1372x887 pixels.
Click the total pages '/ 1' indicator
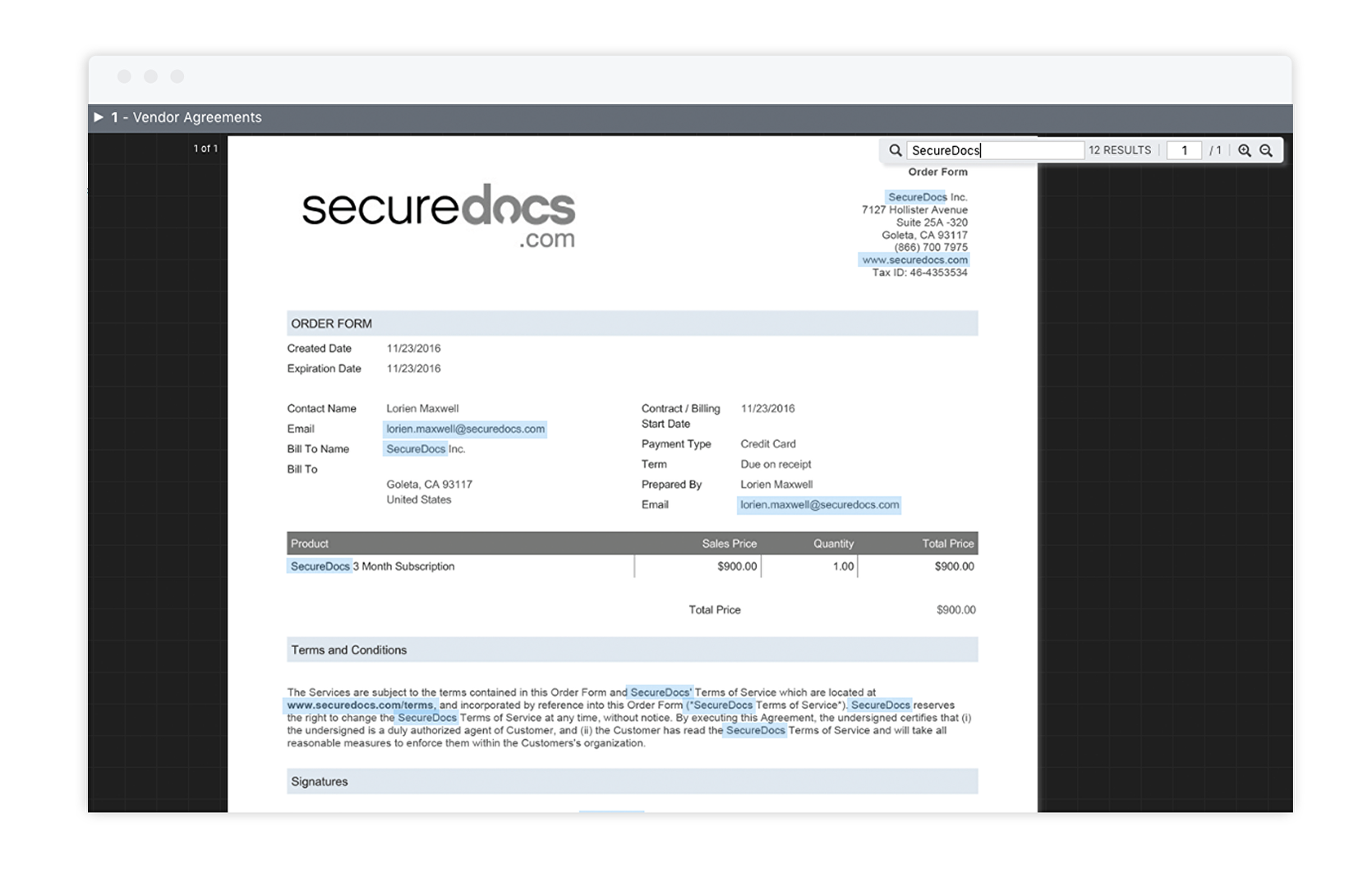1215,150
